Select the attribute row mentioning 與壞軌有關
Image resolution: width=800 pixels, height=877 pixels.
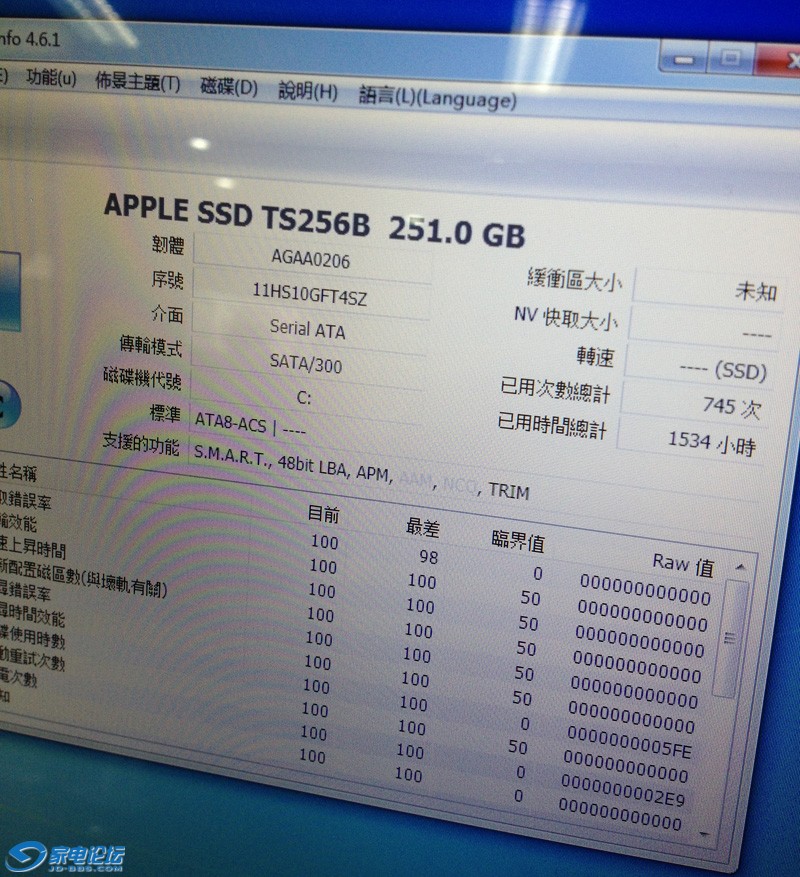click(84, 579)
